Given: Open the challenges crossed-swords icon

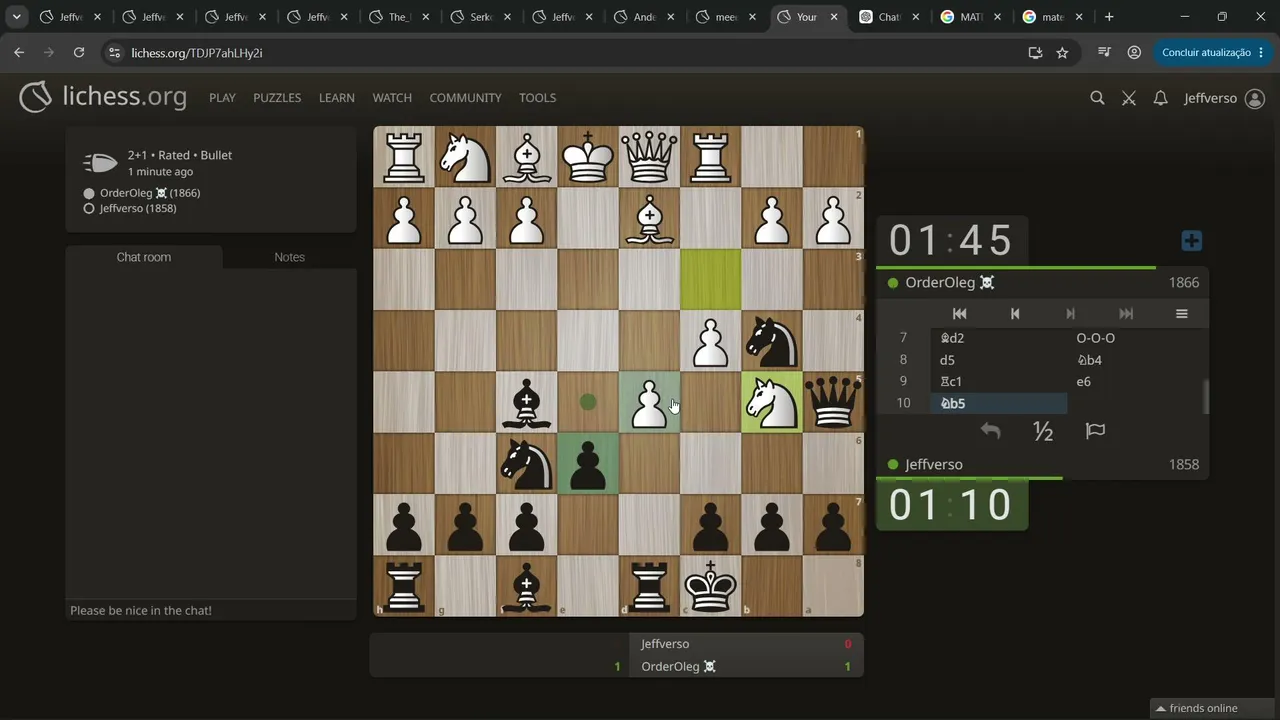Looking at the screenshot, I should tap(1129, 98).
